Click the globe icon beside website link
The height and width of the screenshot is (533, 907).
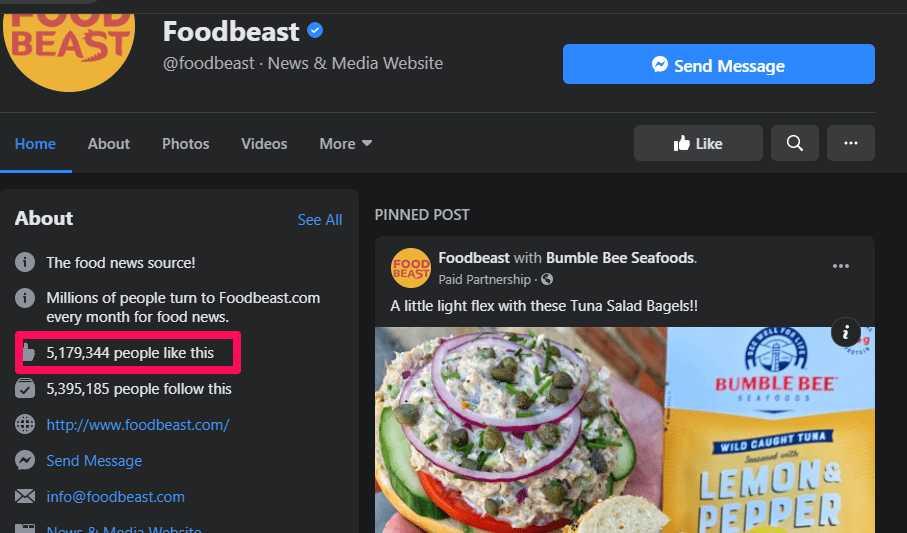(26, 424)
